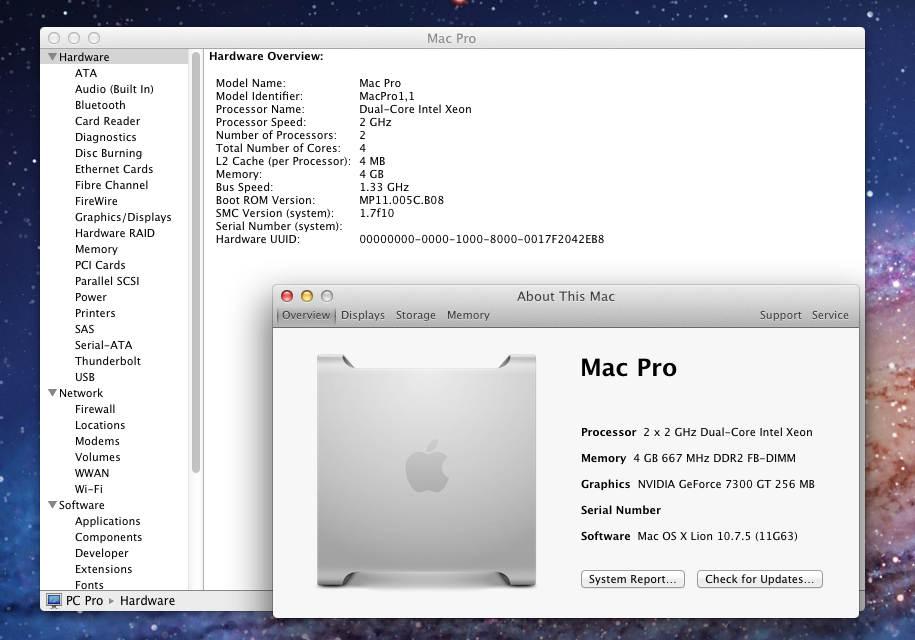915x640 pixels.
Task: Click the Model Identifier value MacPro1,1
Action: click(386, 96)
